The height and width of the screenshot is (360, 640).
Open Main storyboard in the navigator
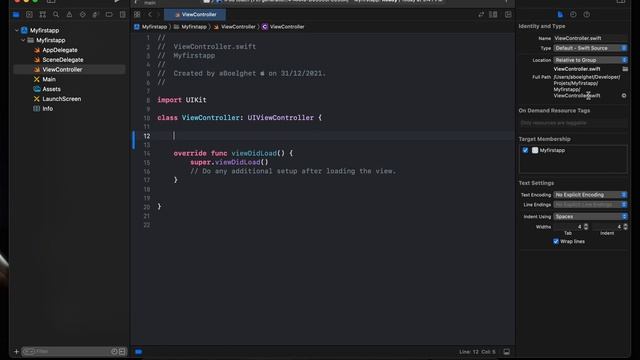(49, 79)
